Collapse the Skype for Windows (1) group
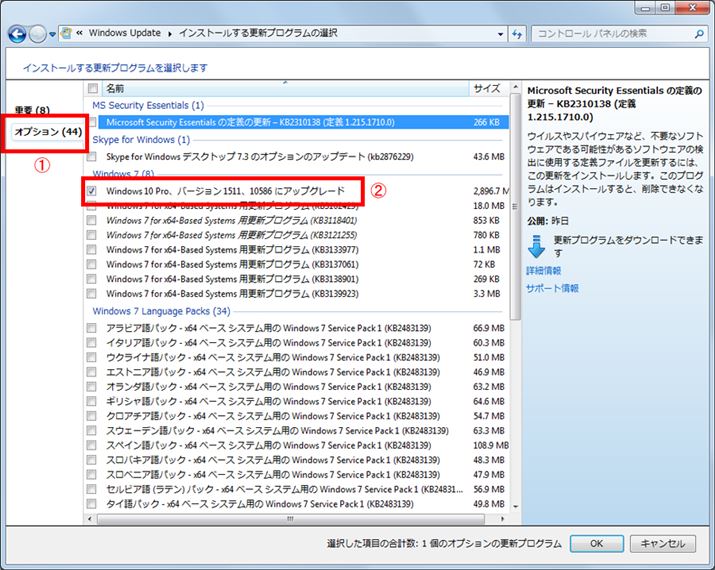The image size is (715, 570). [x=141, y=140]
